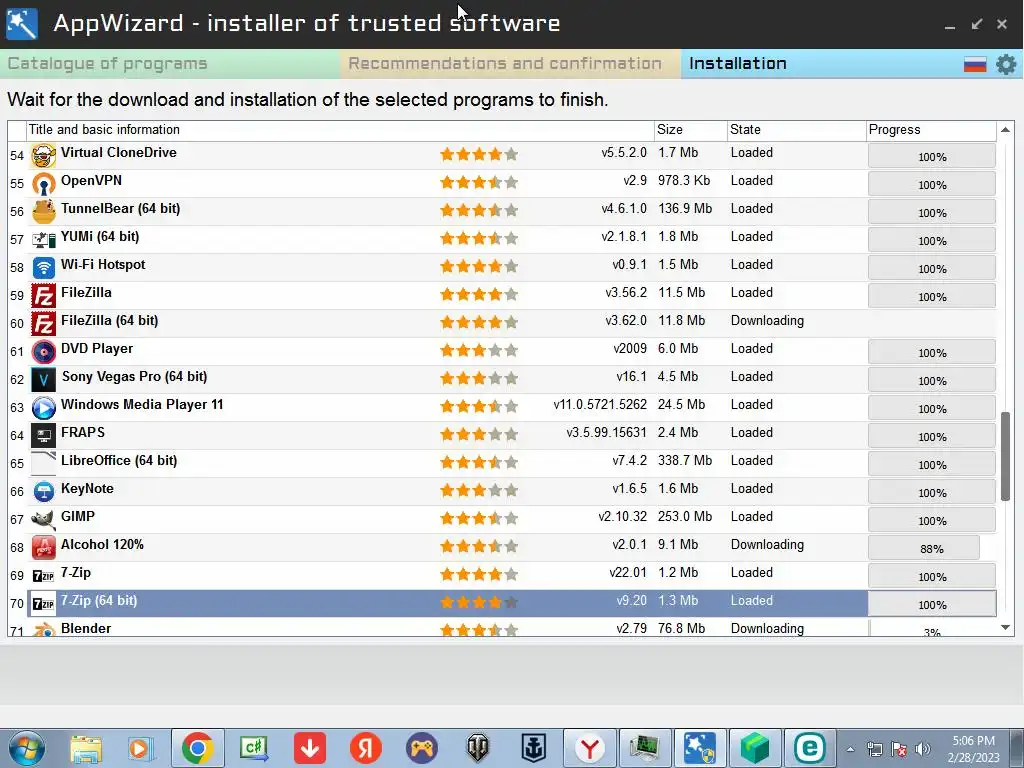The height and width of the screenshot is (768, 1024).
Task: Click the FRAPS icon
Action: pyautogui.click(x=44, y=436)
